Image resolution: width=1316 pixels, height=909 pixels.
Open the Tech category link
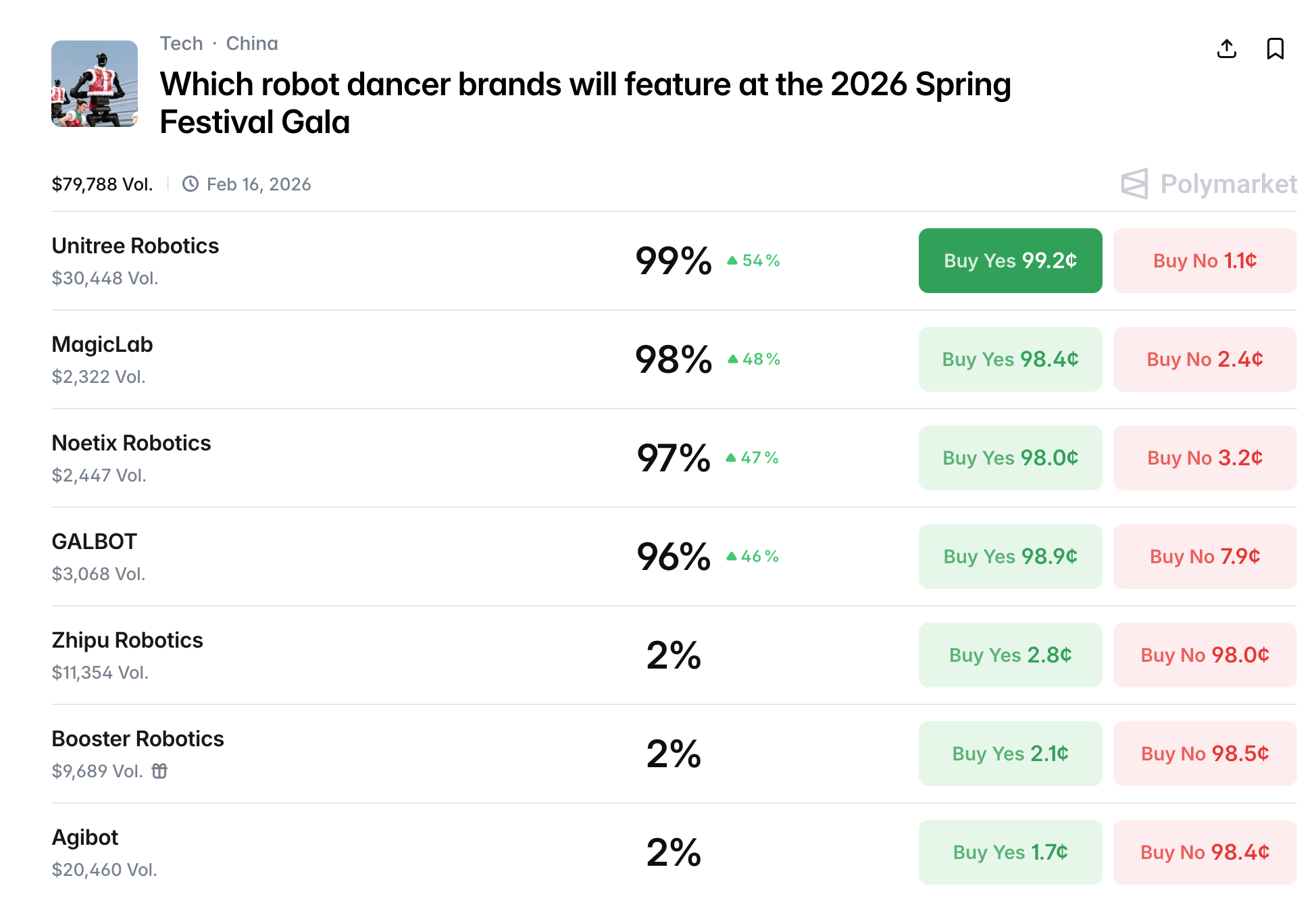181,43
